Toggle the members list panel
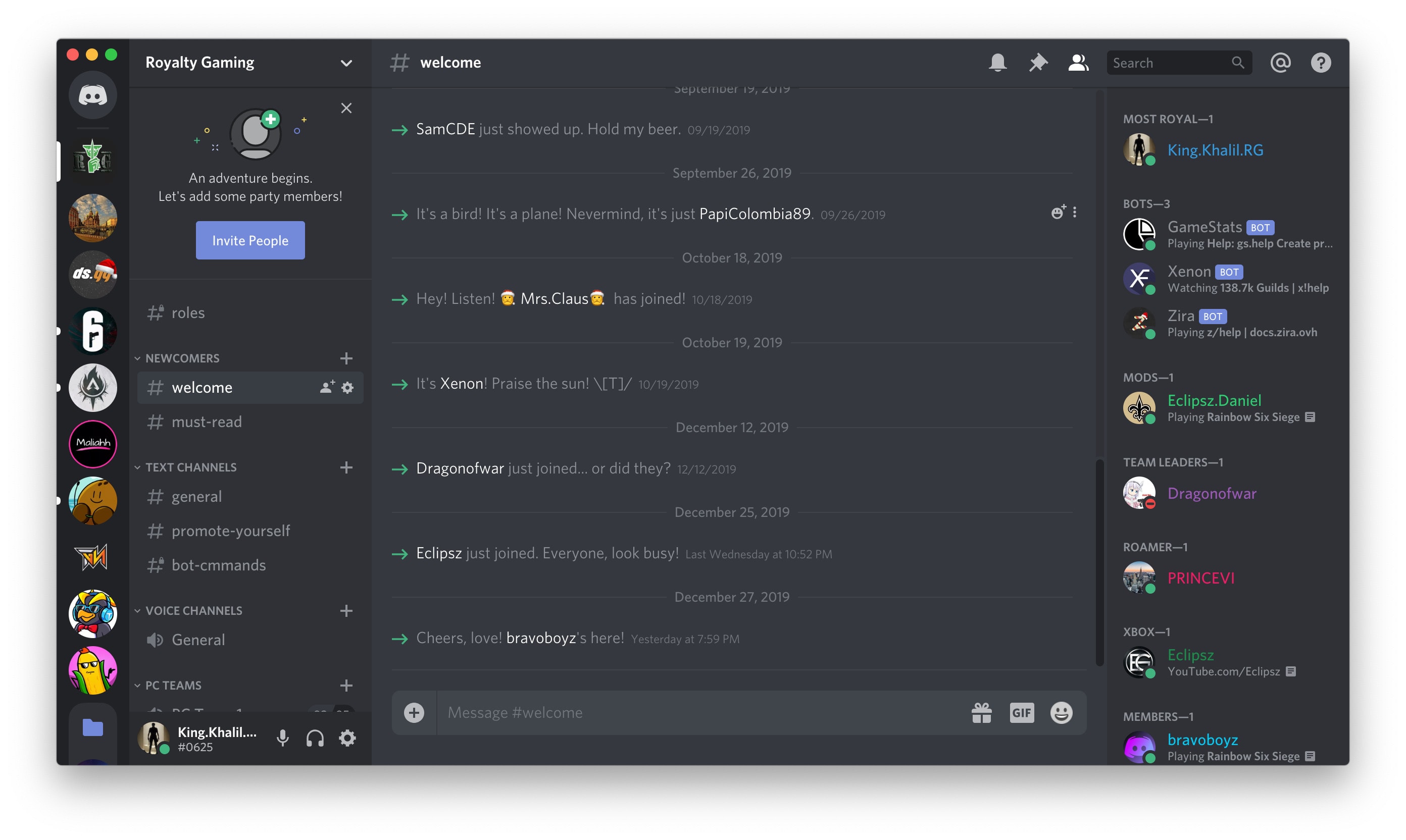The width and height of the screenshot is (1406, 840). pyautogui.click(x=1078, y=62)
